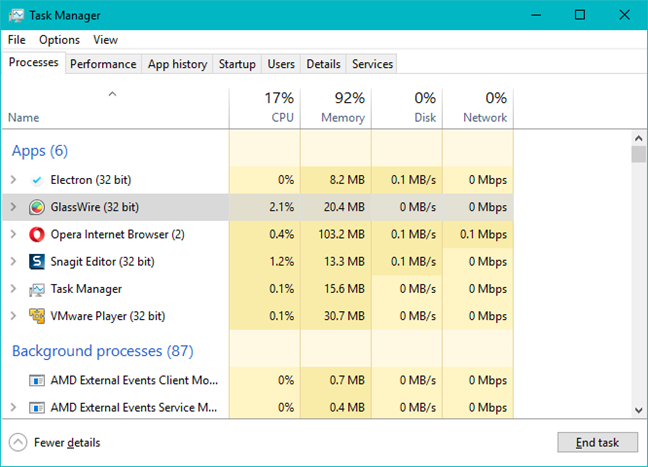Click the Snagit Editor icon

(37, 262)
